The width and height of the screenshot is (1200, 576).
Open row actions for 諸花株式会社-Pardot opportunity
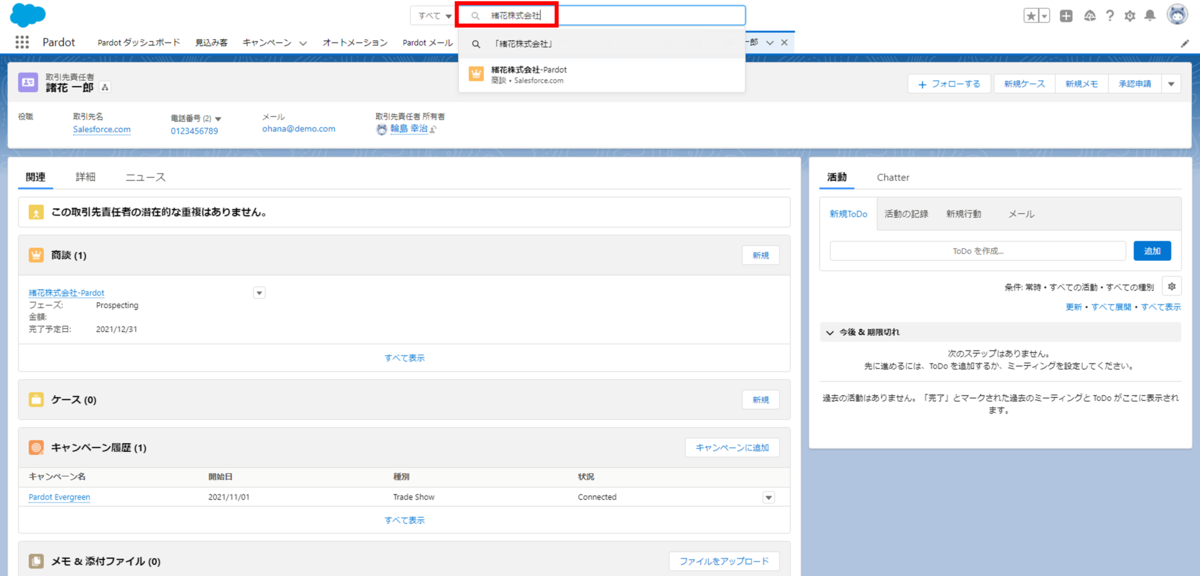(259, 292)
